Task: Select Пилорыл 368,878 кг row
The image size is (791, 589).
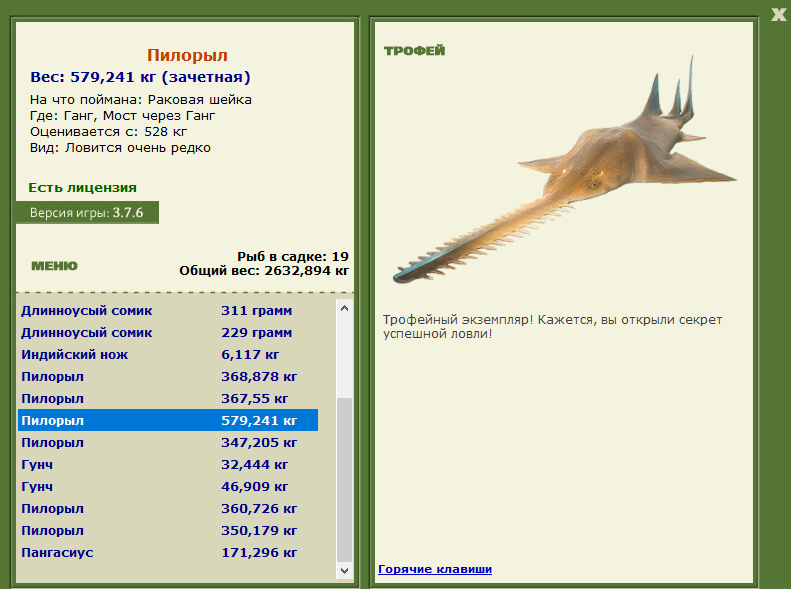Action: tap(168, 377)
